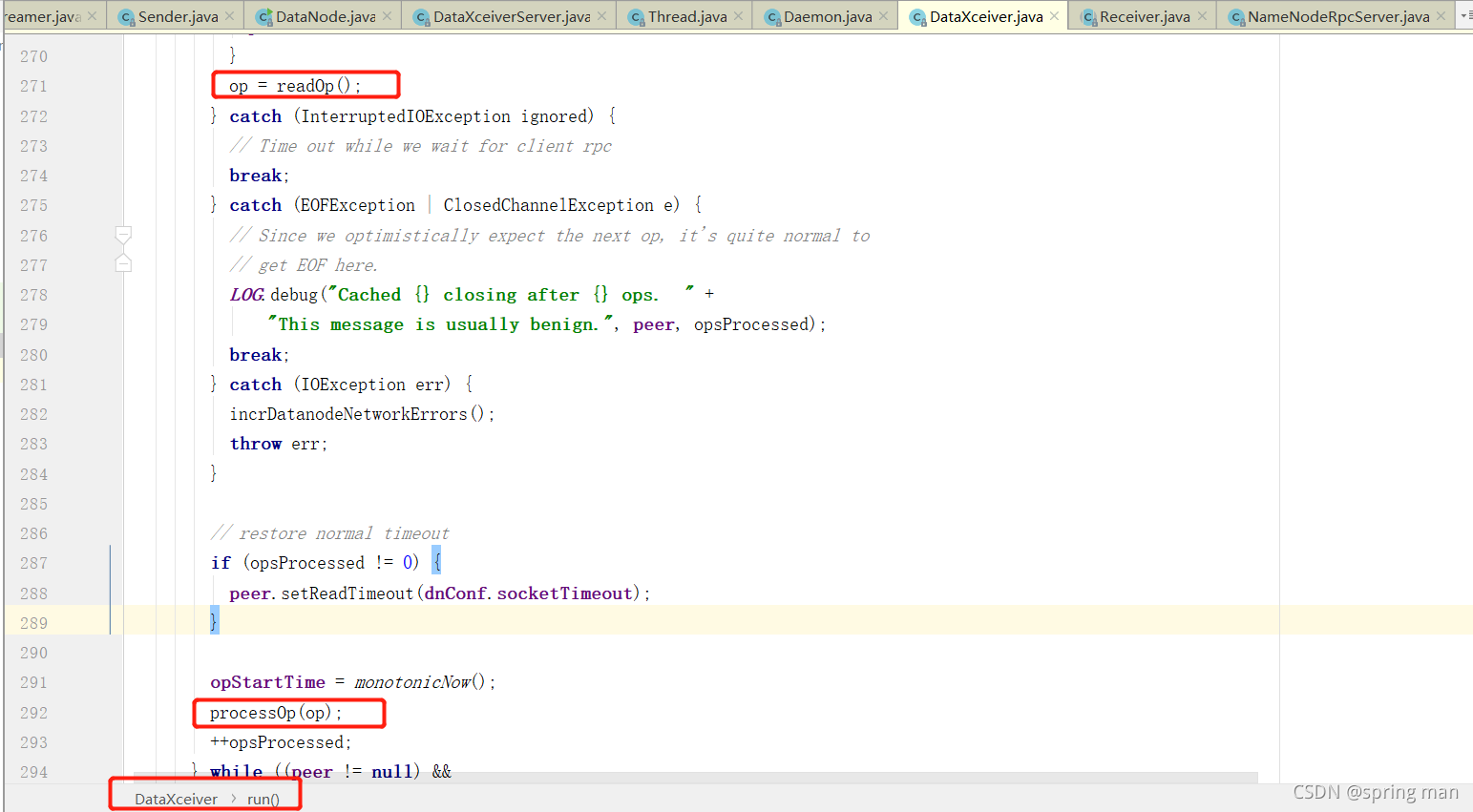Click the opStartTime variable
Screen dimensions: 1473x812
[267, 682]
